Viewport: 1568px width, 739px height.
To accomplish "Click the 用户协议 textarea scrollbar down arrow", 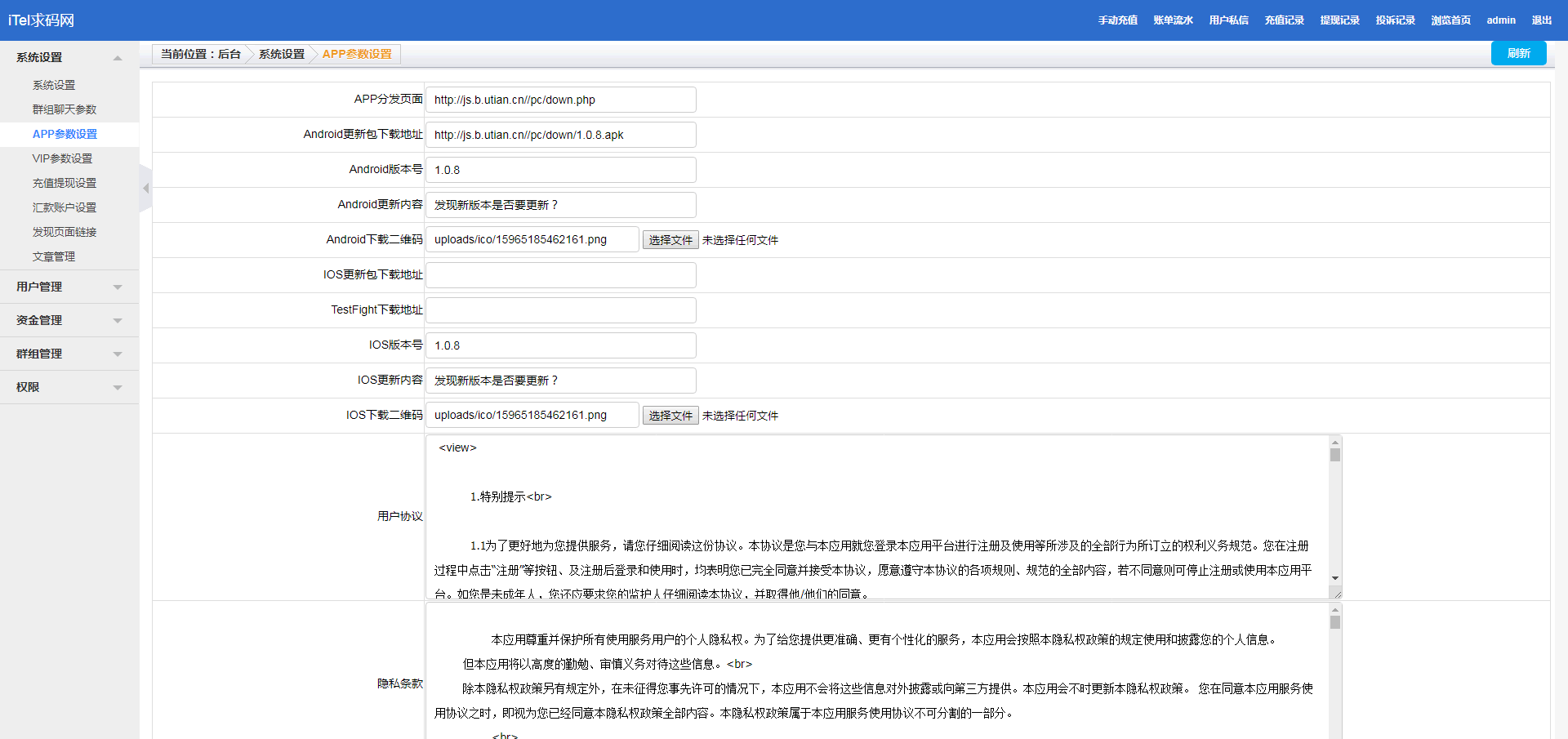I will (1335, 578).
